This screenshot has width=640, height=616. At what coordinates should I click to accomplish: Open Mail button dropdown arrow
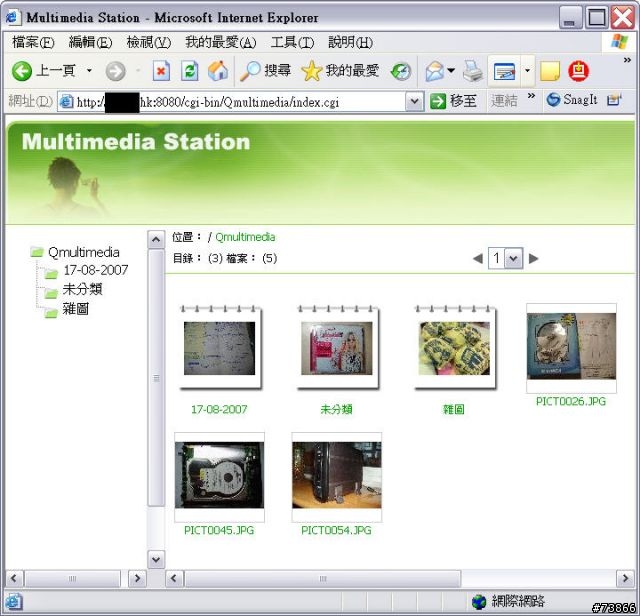pyautogui.click(x=451, y=71)
